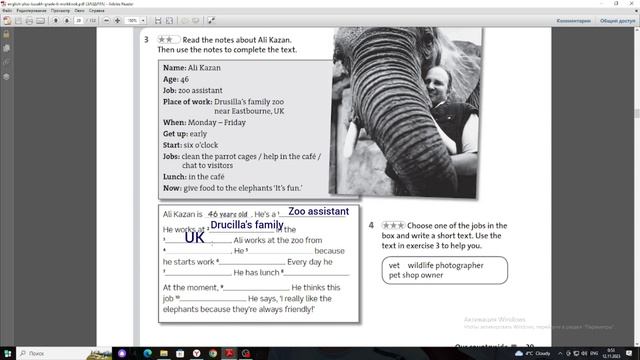This screenshot has height=360, width=640.
Task: Click the email envelope toolbar icon
Action: [40, 20]
